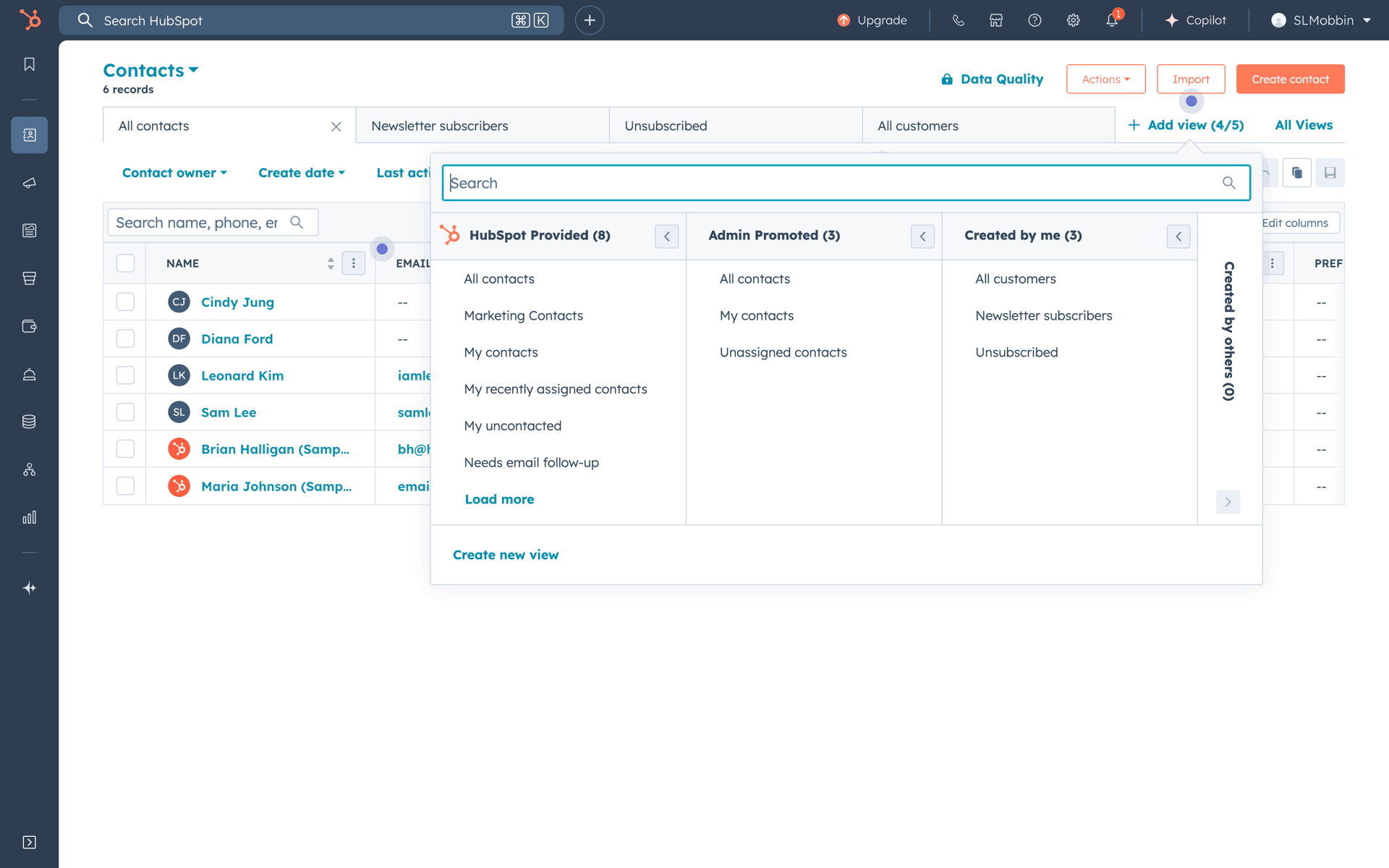The width and height of the screenshot is (1389, 868).
Task: Toggle the select-all contacts checkbox
Action: tap(125, 263)
